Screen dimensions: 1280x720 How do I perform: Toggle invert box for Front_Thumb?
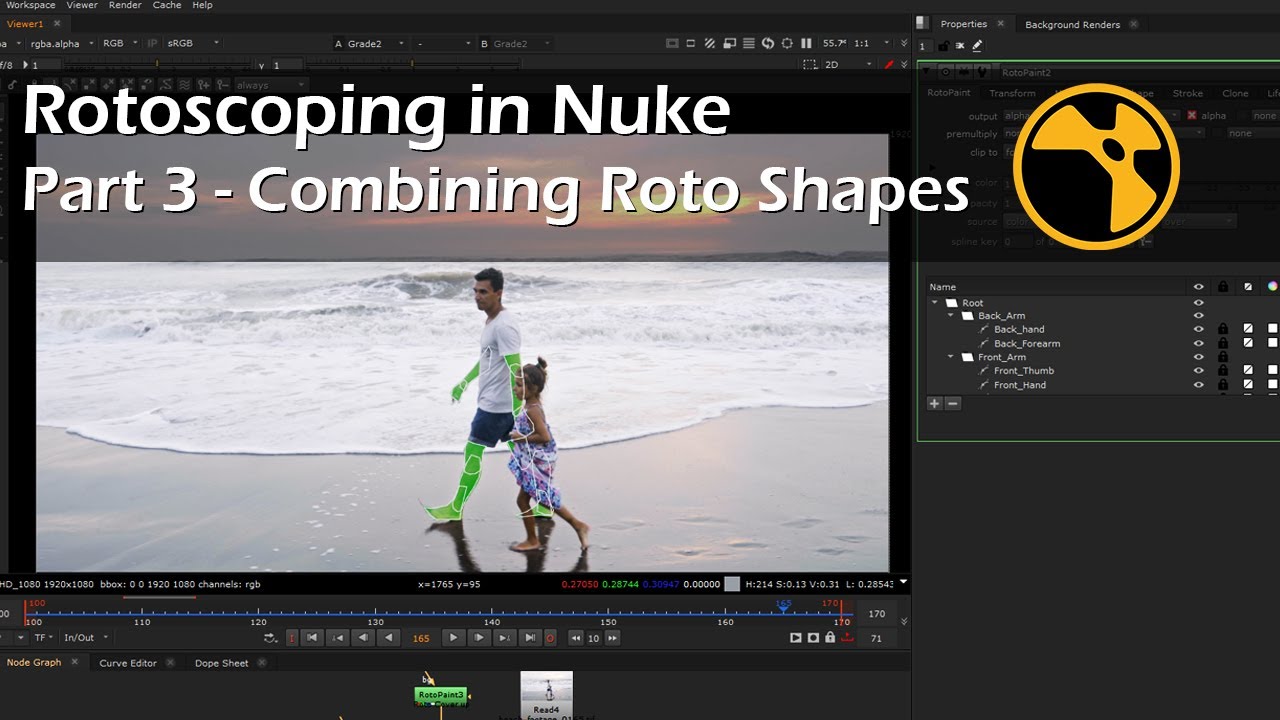pos(1248,370)
